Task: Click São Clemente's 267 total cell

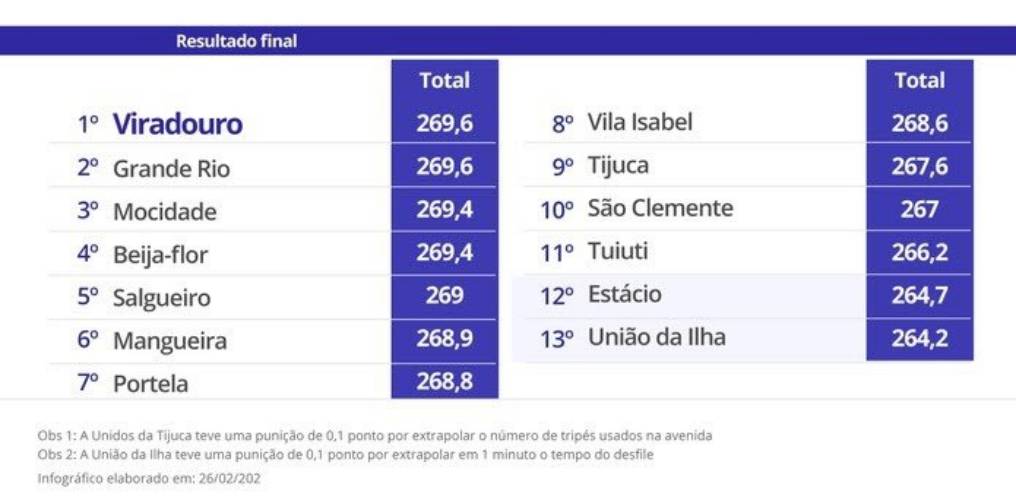Action: (x=919, y=209)
